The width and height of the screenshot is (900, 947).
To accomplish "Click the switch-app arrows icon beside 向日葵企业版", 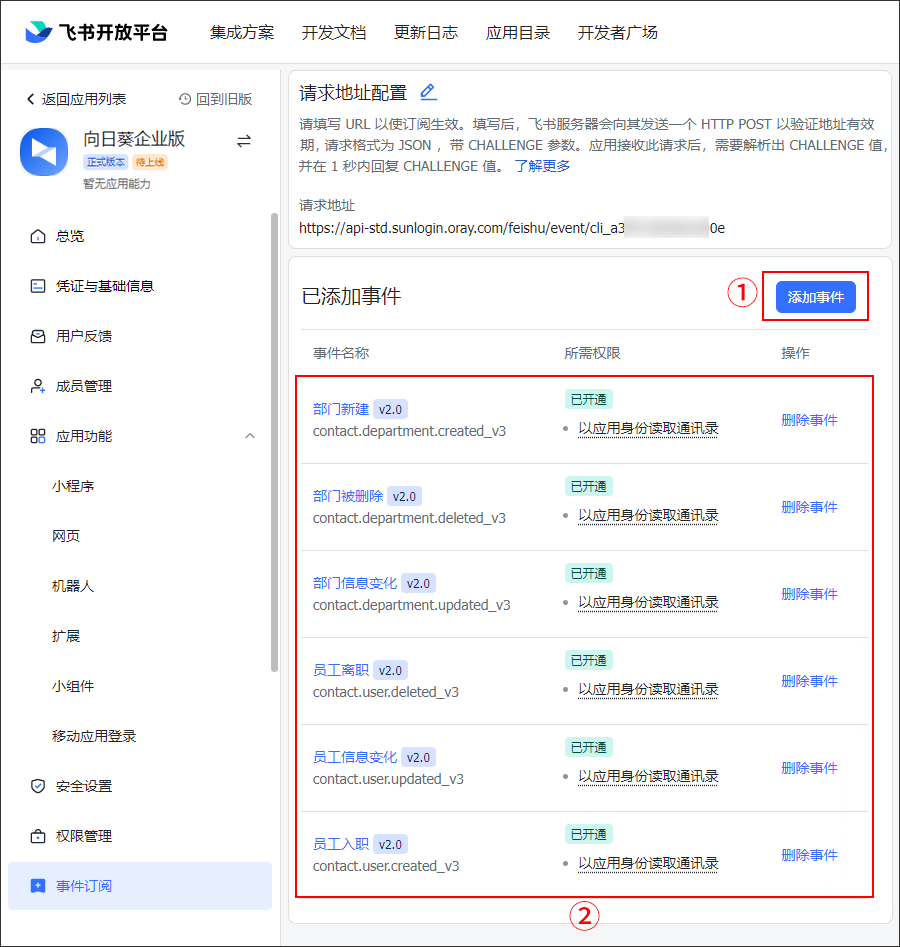I will 244,141.
